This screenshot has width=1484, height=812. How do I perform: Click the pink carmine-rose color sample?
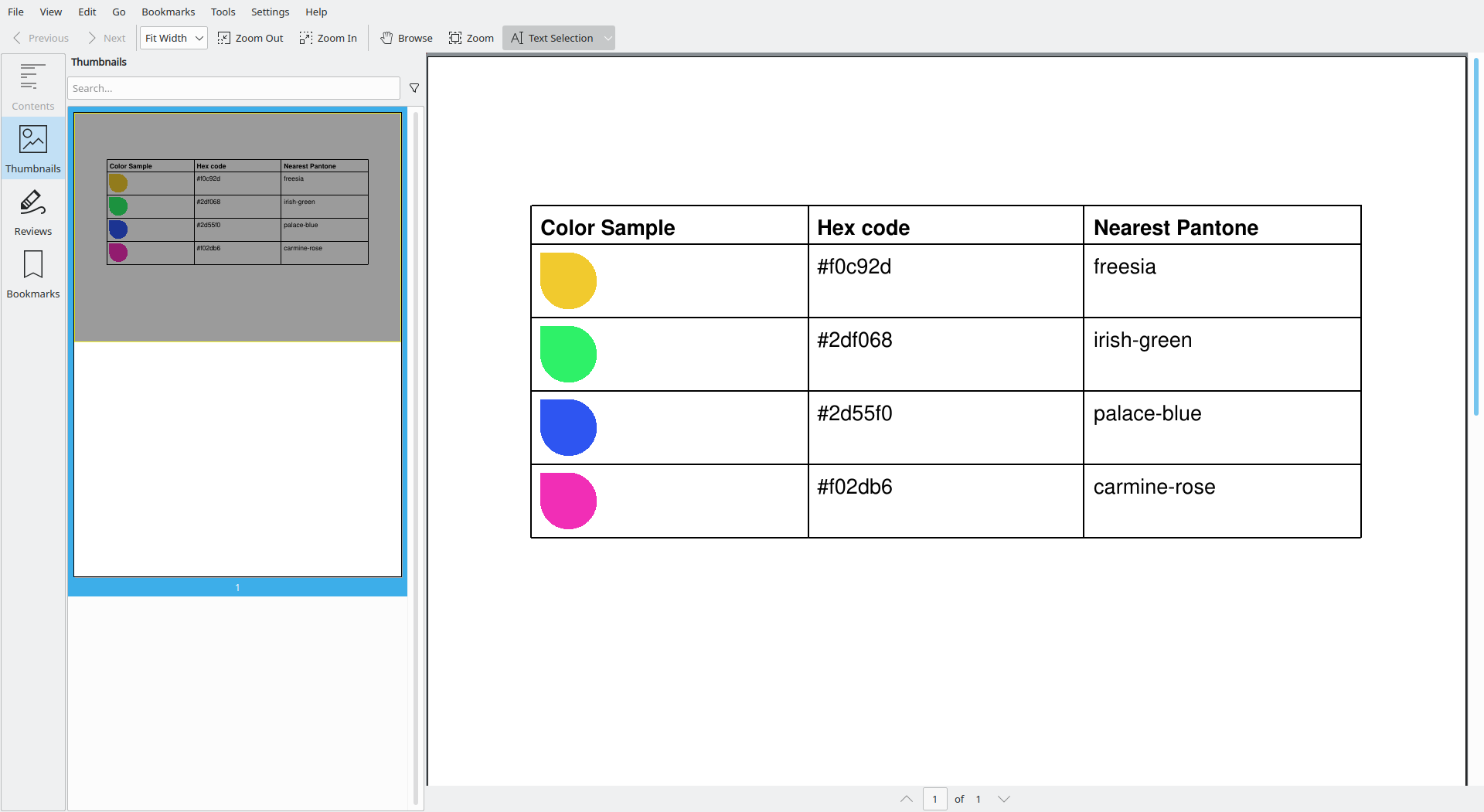point(568,501)
